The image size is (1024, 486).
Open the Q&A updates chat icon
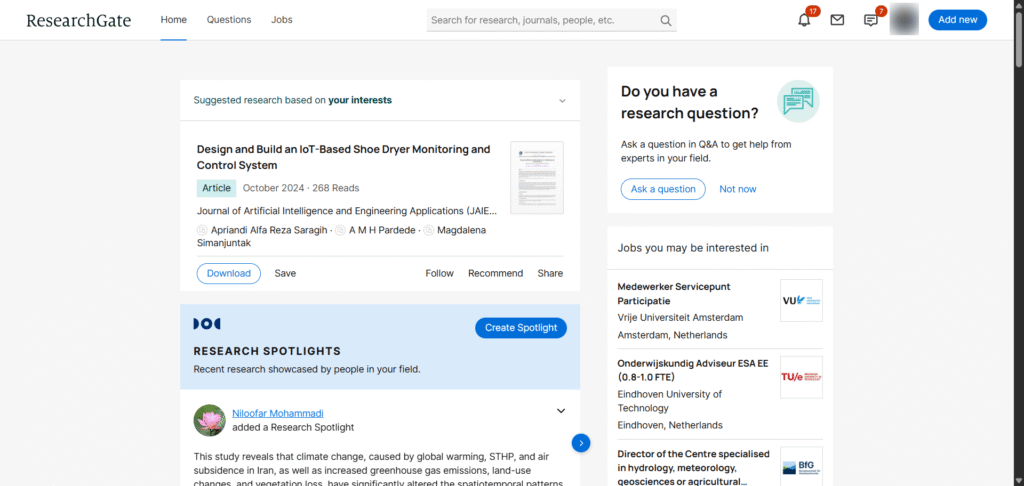(x=871, y=20)
